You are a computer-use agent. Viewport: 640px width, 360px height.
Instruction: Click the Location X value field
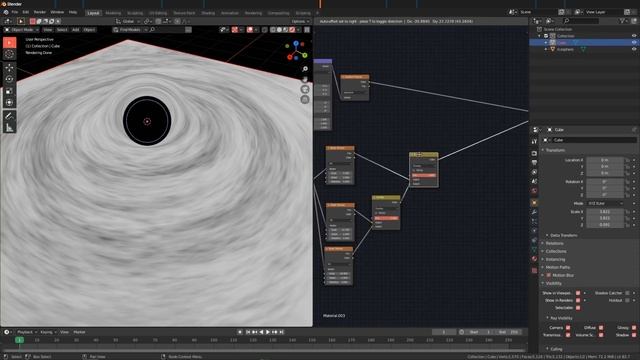(x=605, y=160)
